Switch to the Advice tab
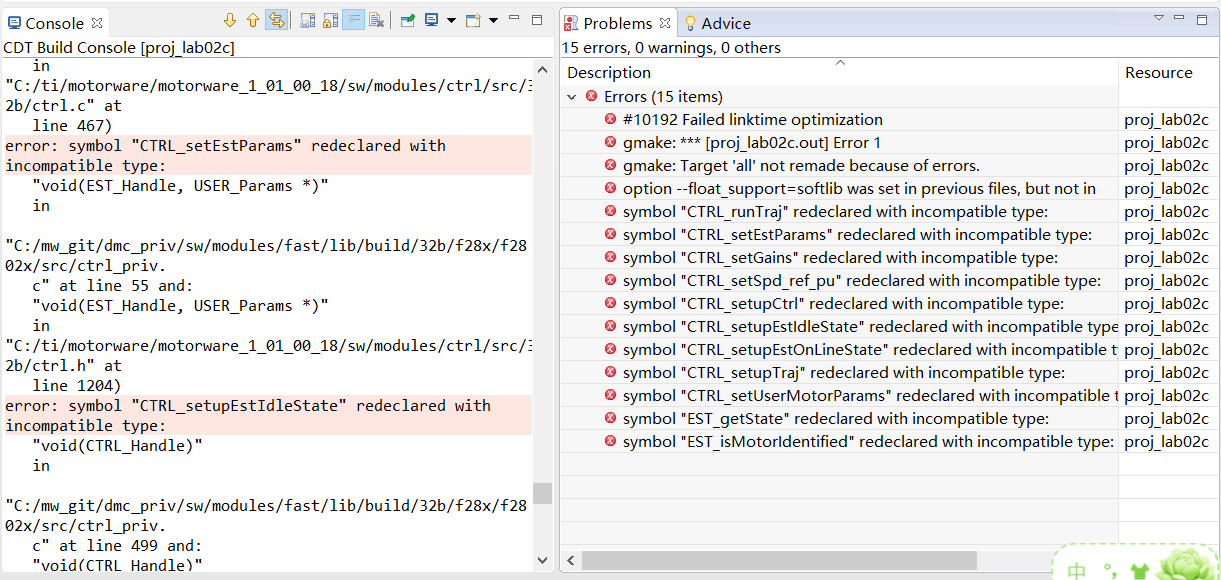 725,23
